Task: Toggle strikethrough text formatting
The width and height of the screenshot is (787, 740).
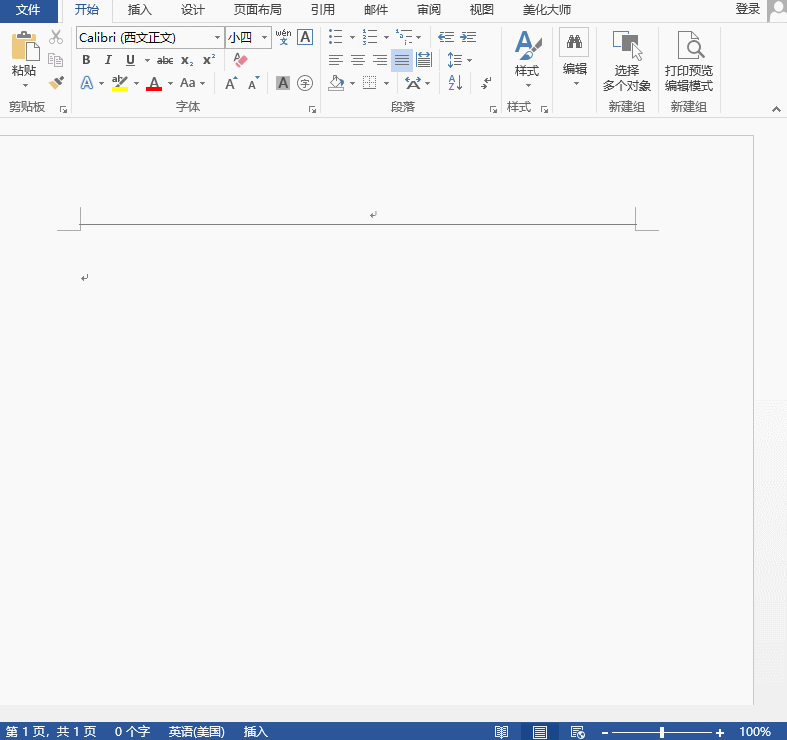Action: (165, 60)
